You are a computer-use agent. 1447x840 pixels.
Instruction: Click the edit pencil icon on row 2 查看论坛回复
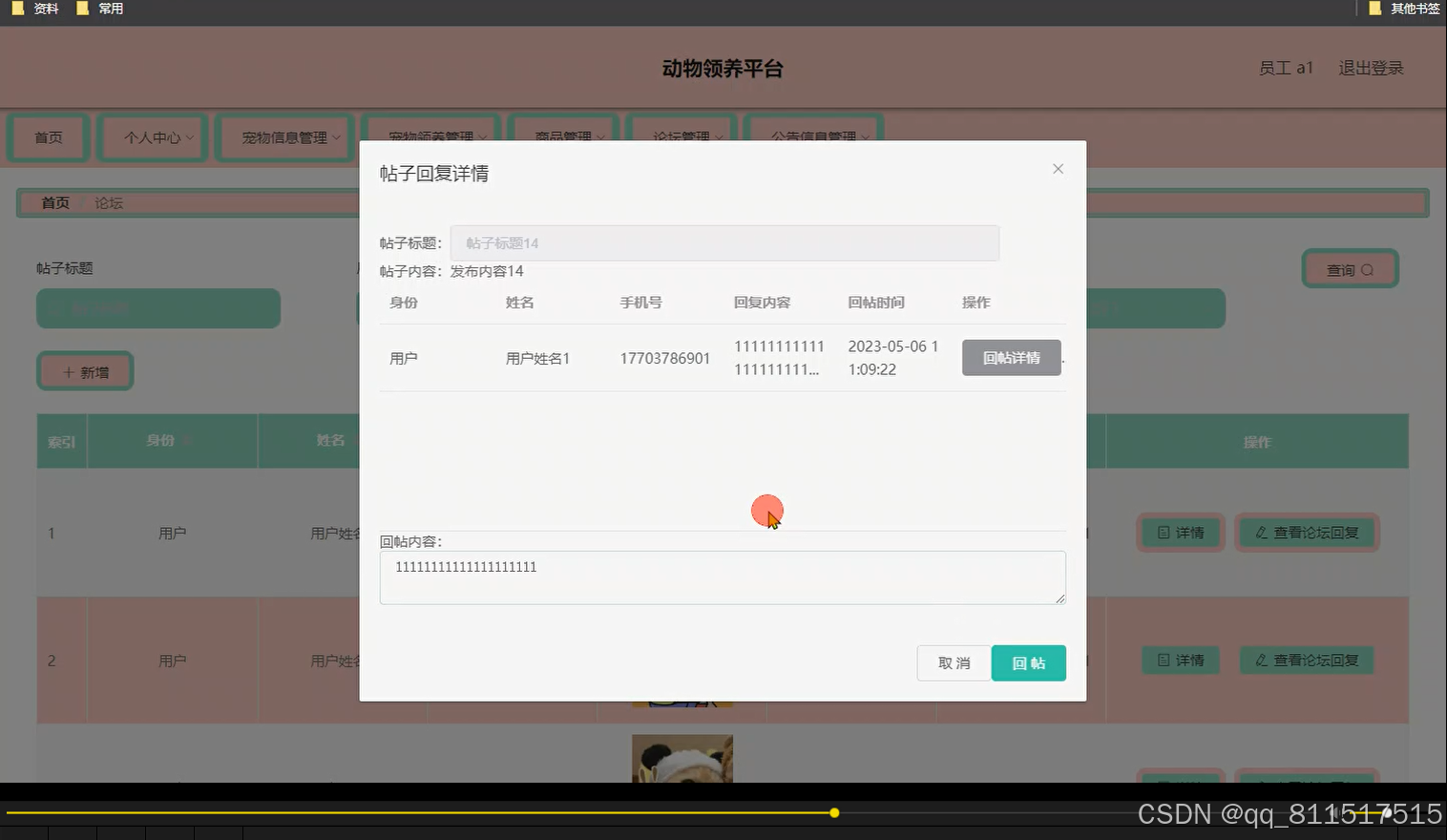1262,660
